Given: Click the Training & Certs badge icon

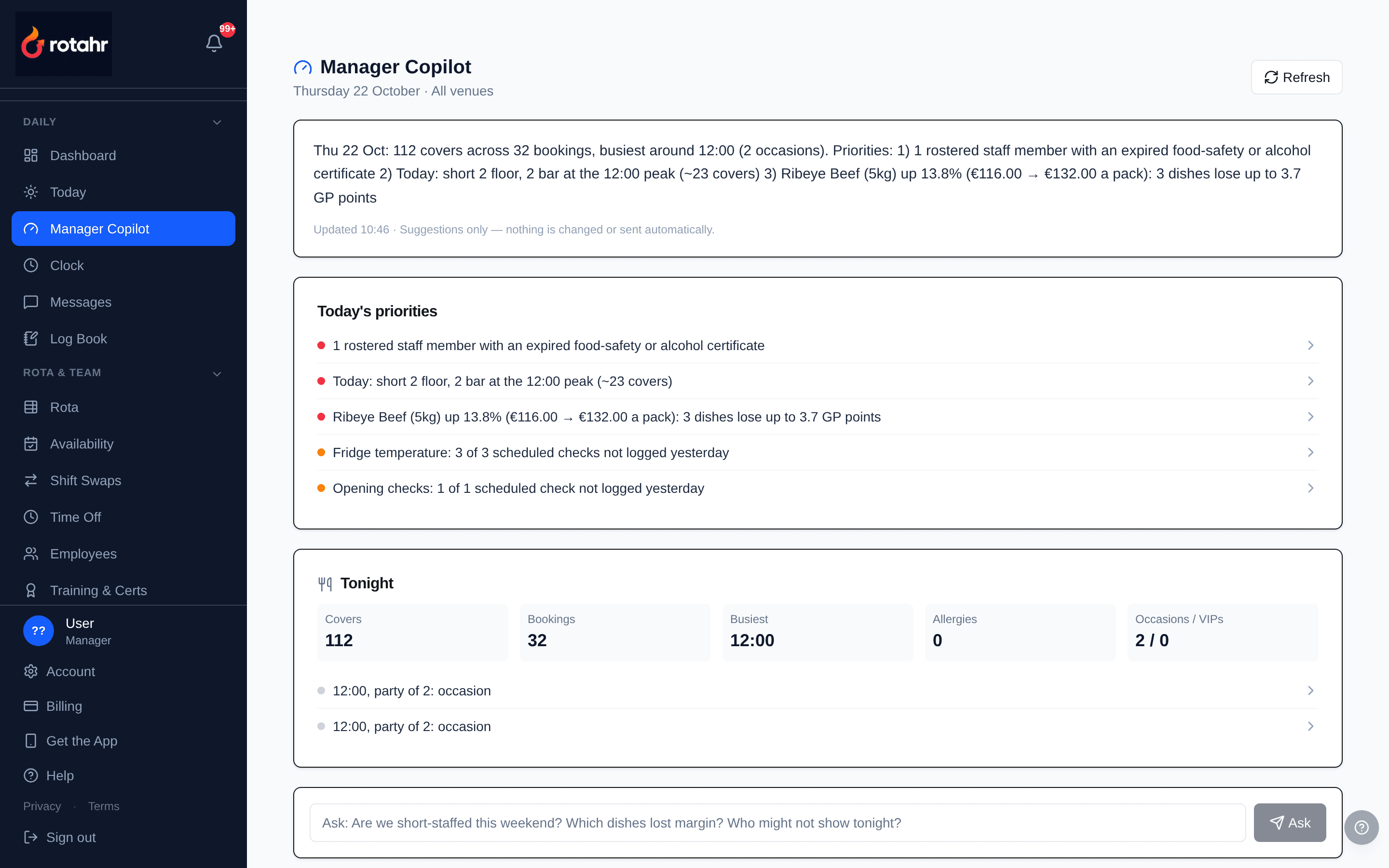Looking at the screenshot, I should [31, 591].
